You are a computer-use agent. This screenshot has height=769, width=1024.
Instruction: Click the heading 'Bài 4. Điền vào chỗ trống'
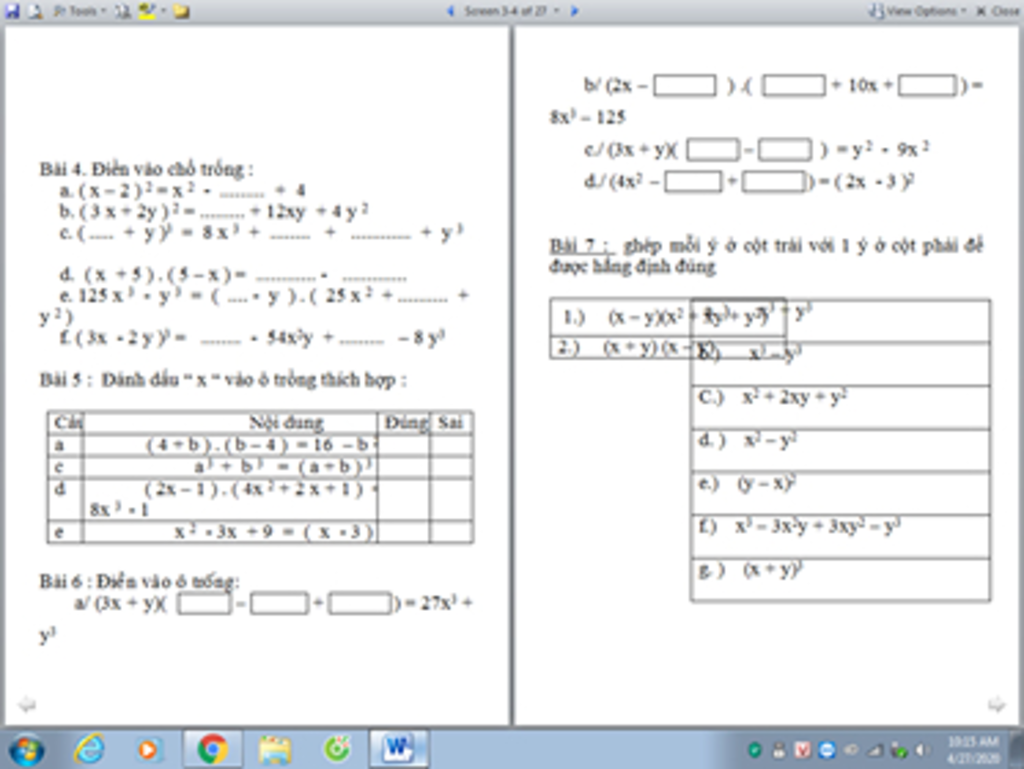[146, 169]
